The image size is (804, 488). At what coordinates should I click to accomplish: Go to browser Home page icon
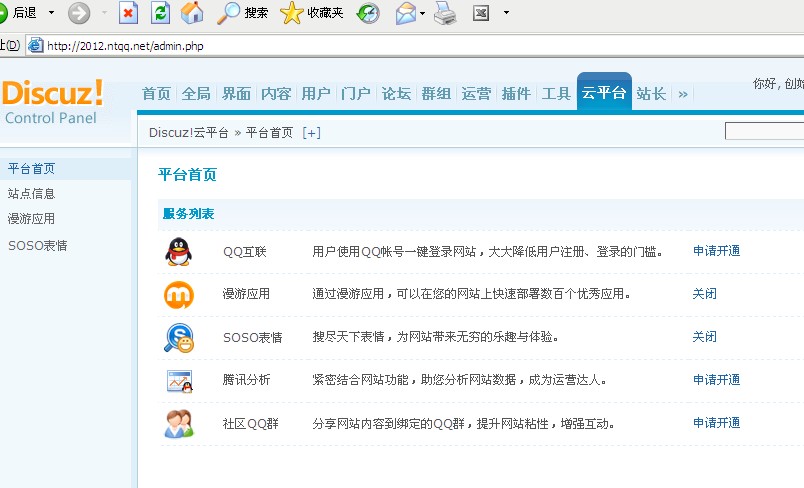pos(192,13)
